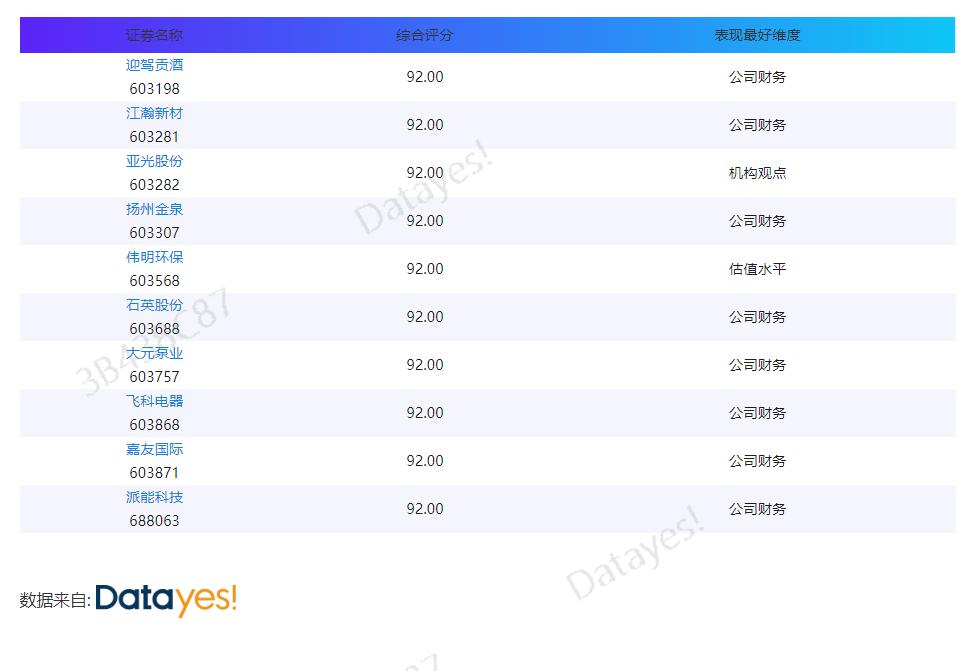This screenshot has height=671, width=974.
Task: Open the 迎驾贡酒 stock link
Action: pyautogui.click(x=154, y=64)
